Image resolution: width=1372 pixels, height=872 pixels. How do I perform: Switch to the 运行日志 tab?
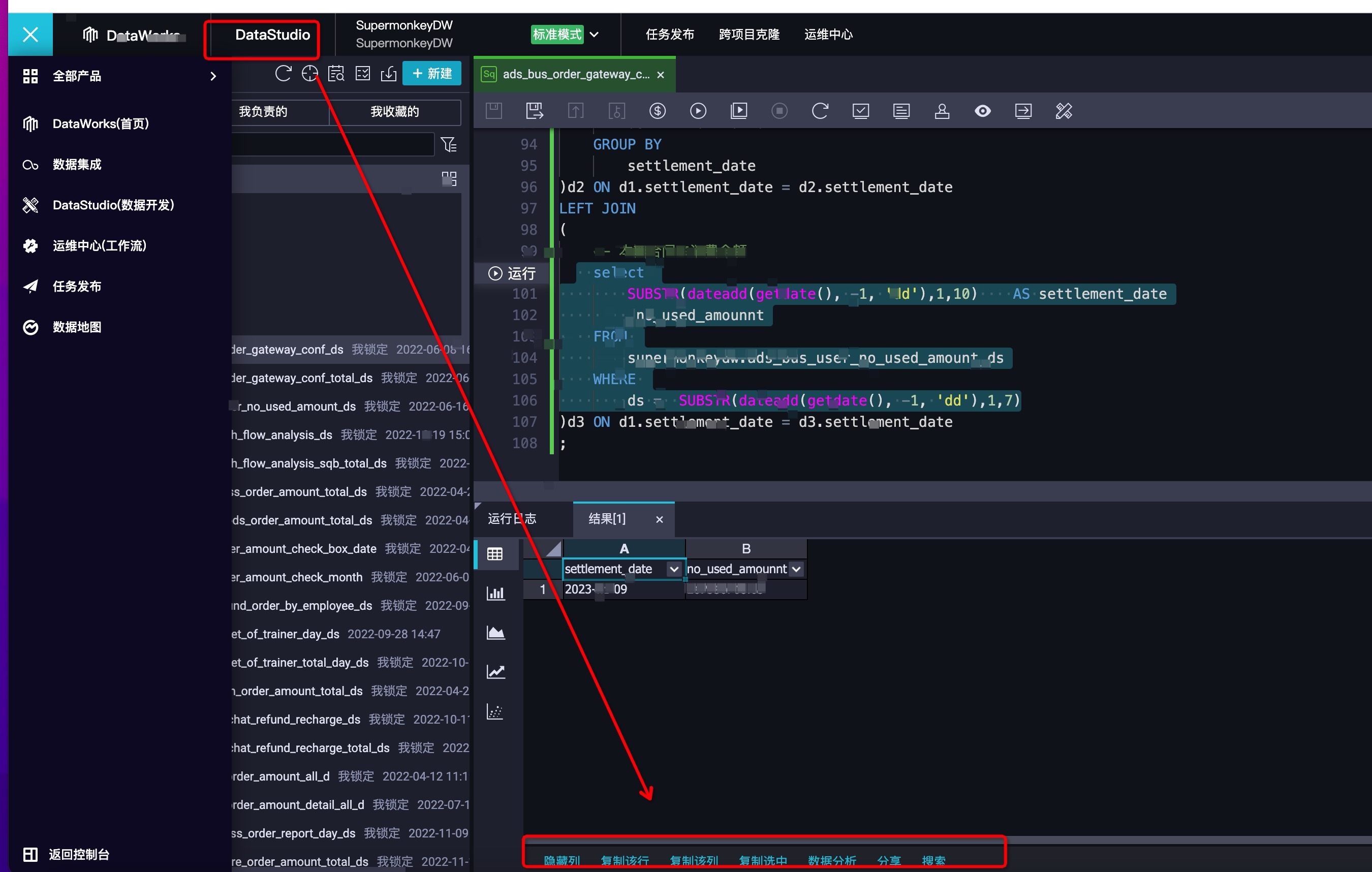click(512, 519)
